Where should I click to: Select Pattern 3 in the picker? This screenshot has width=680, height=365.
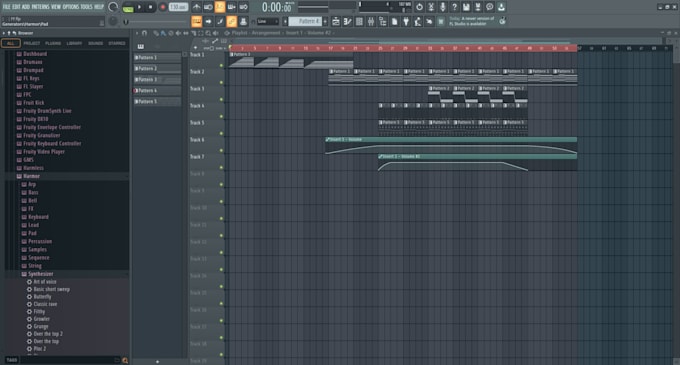(157, 80)
